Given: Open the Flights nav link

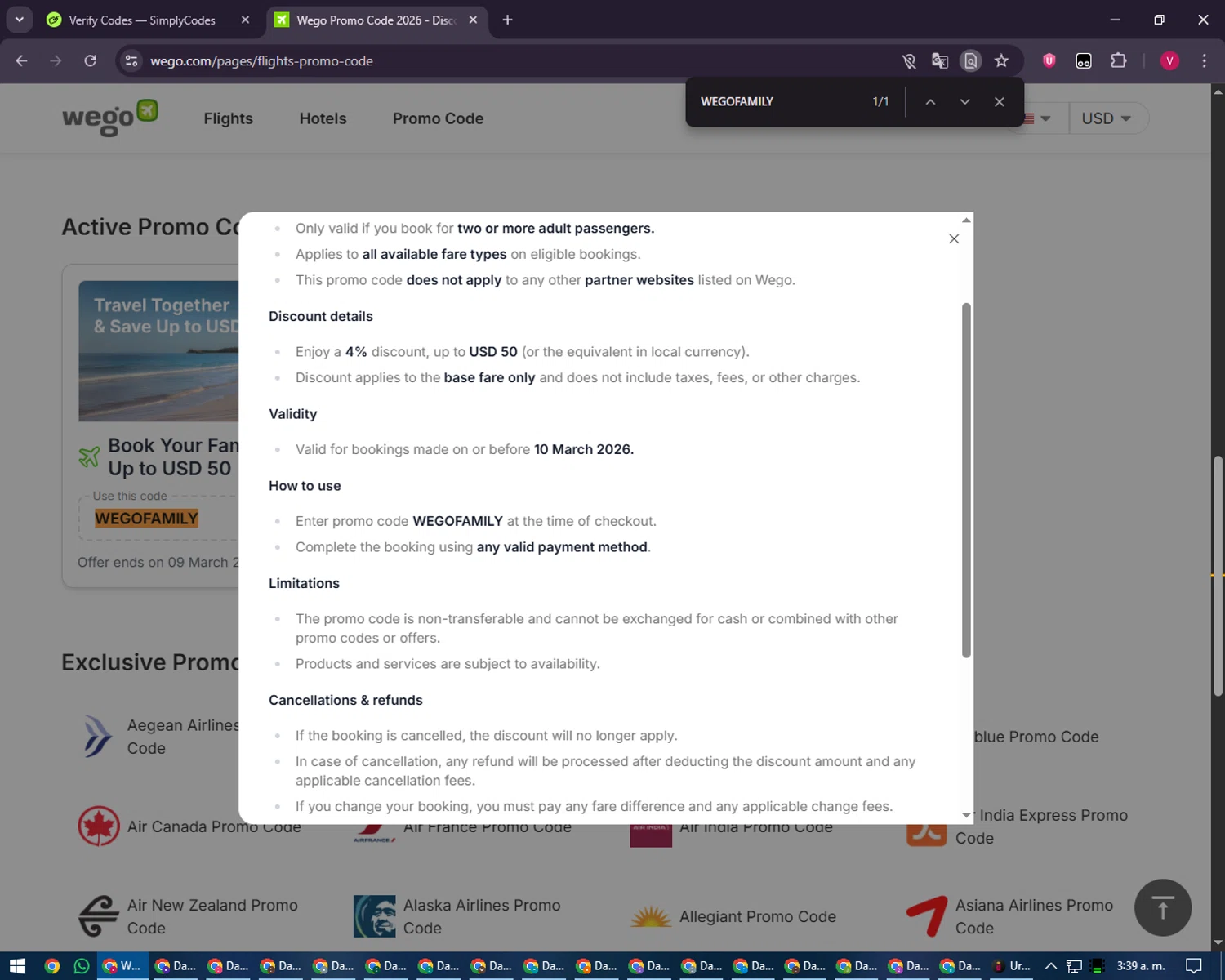Looking at the screenshot, I should [x=228, y=118].
